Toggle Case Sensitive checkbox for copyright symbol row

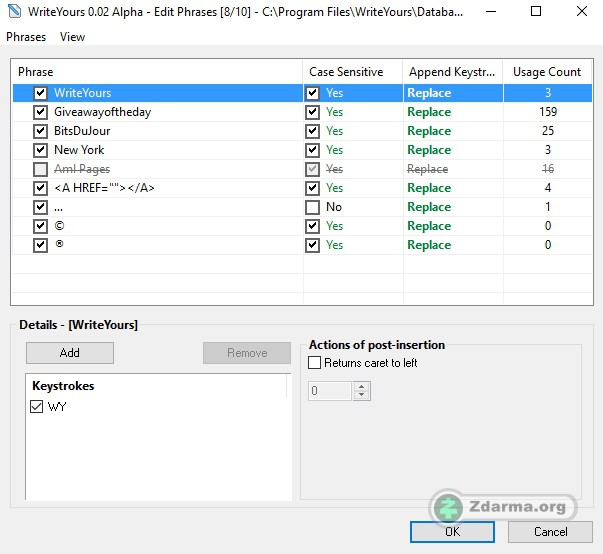point(312,226)
